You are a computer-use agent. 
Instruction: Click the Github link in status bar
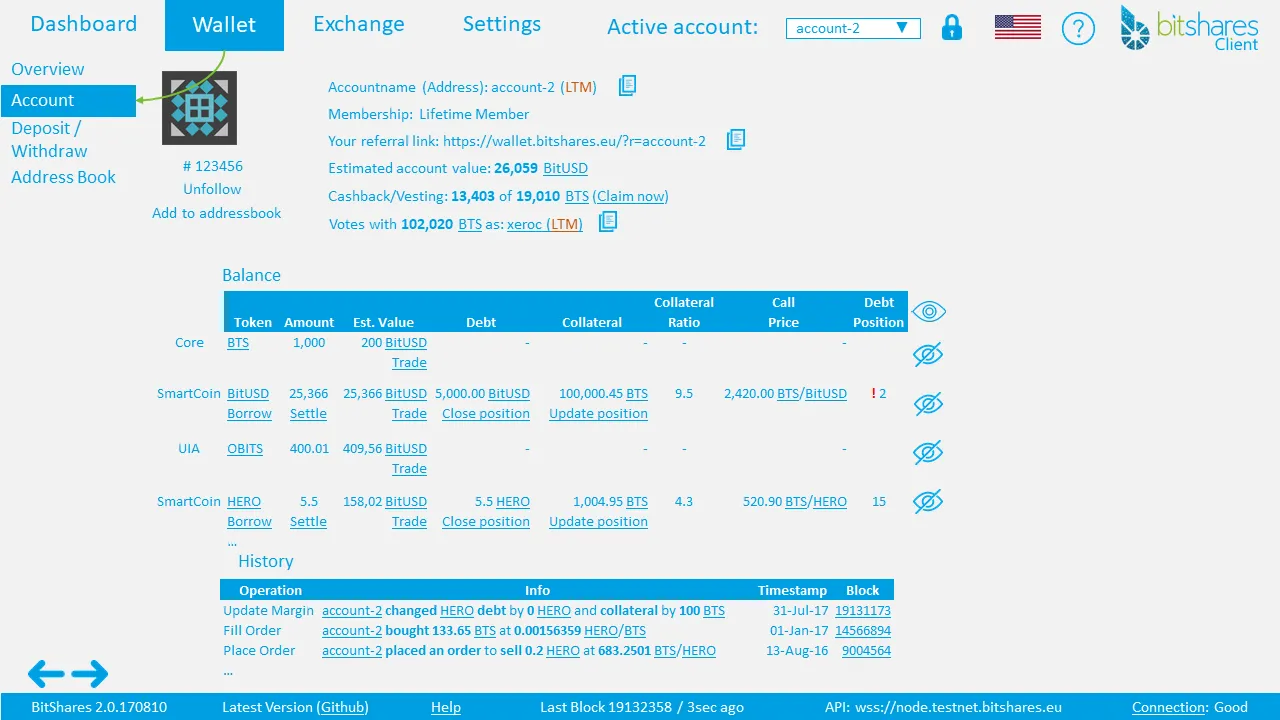click(343, 707)
